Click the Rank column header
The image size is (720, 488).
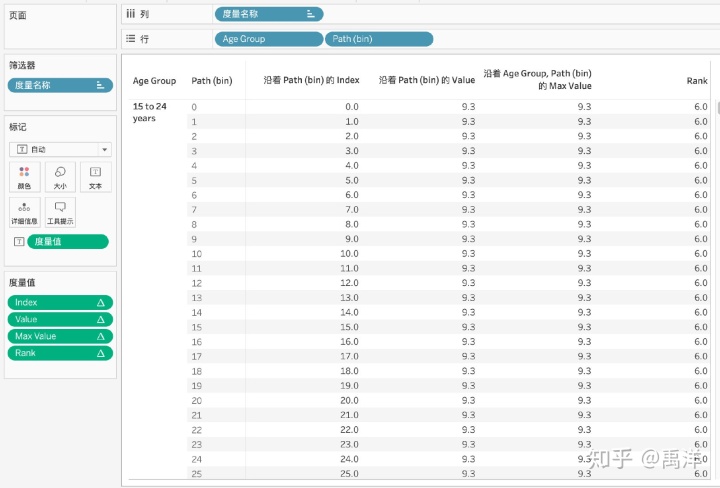click(697, 81)
